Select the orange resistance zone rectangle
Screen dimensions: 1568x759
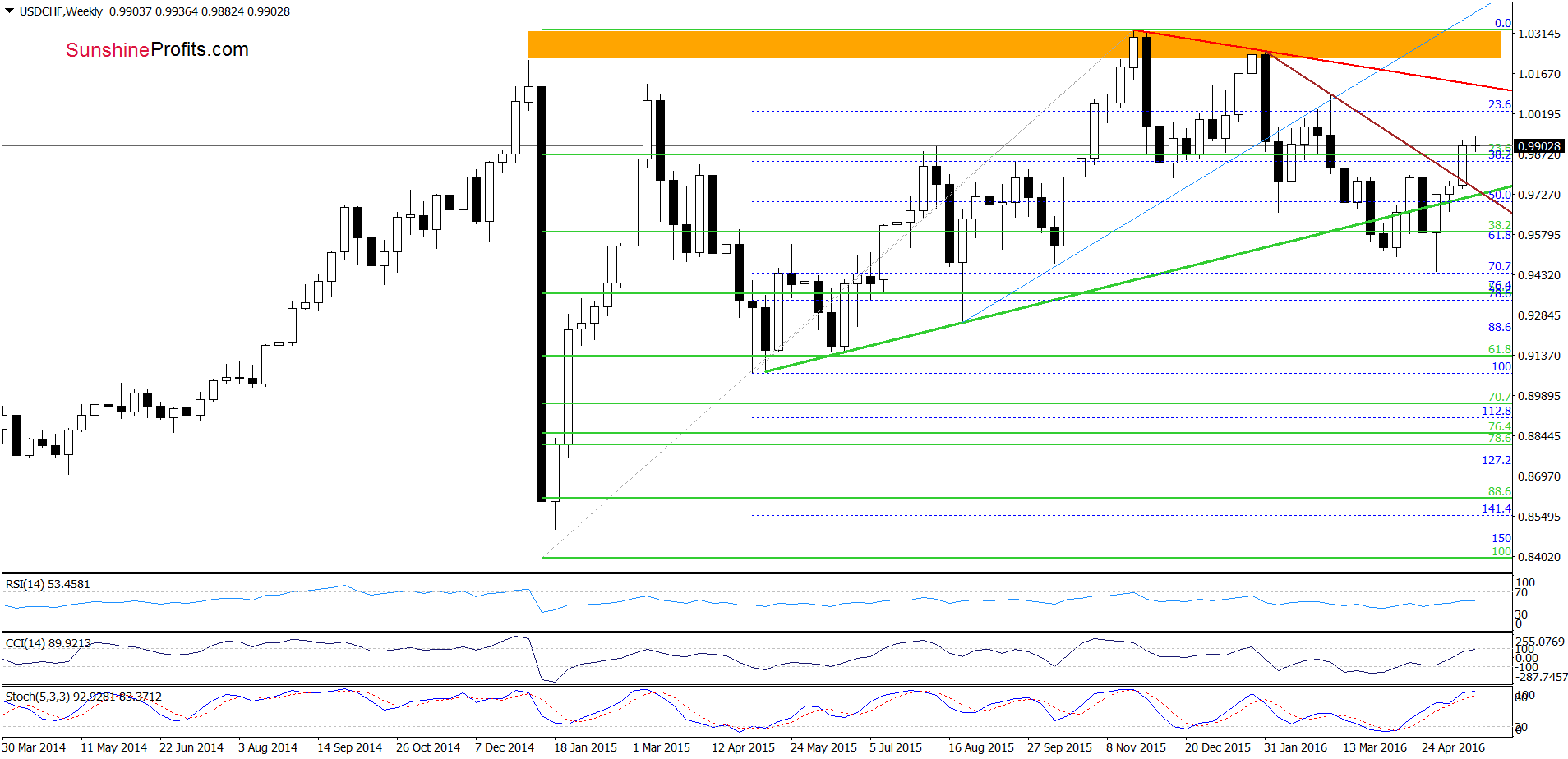click(x=1014, y=44)
